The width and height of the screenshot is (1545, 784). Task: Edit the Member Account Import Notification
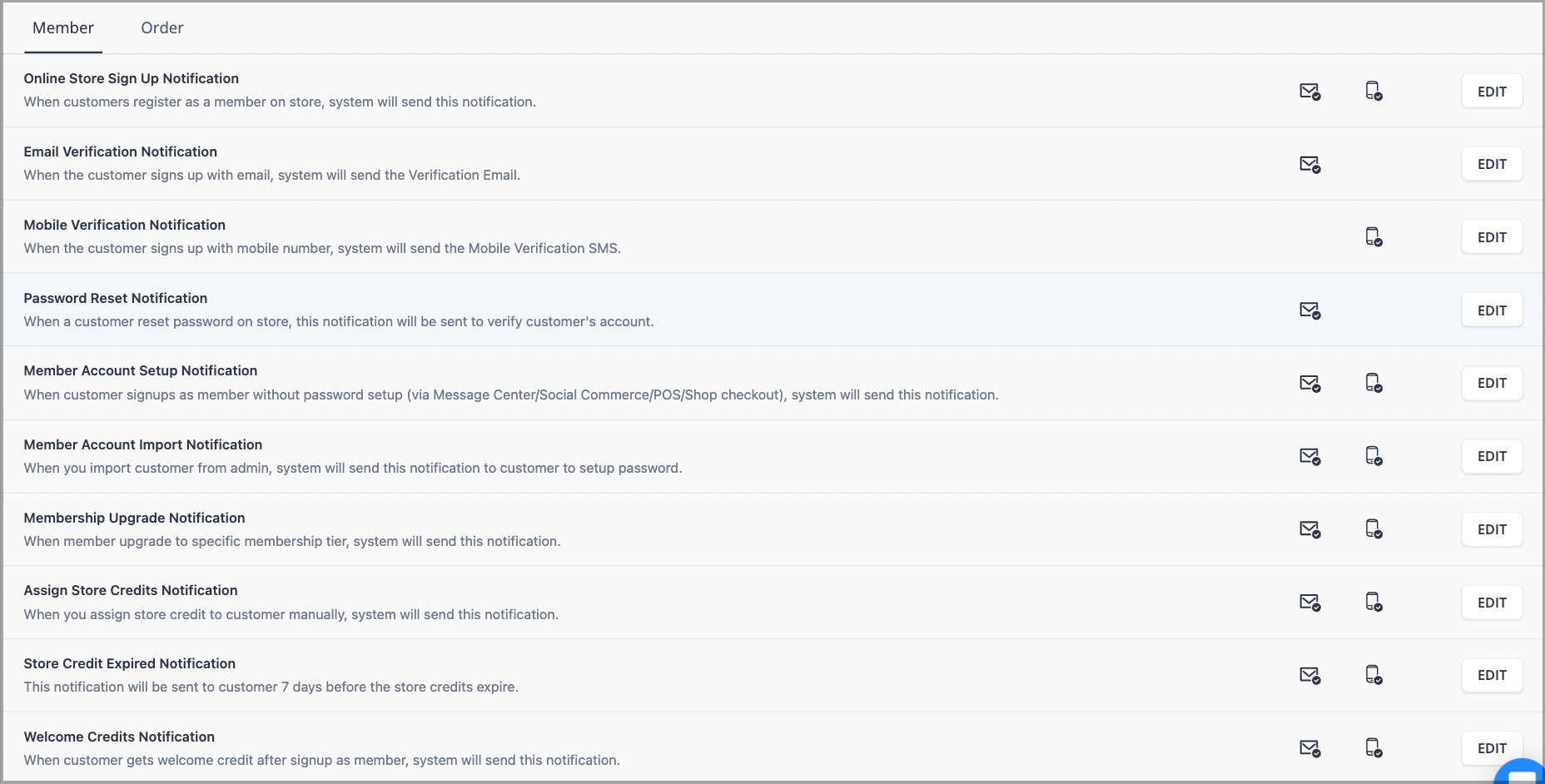1492,456
